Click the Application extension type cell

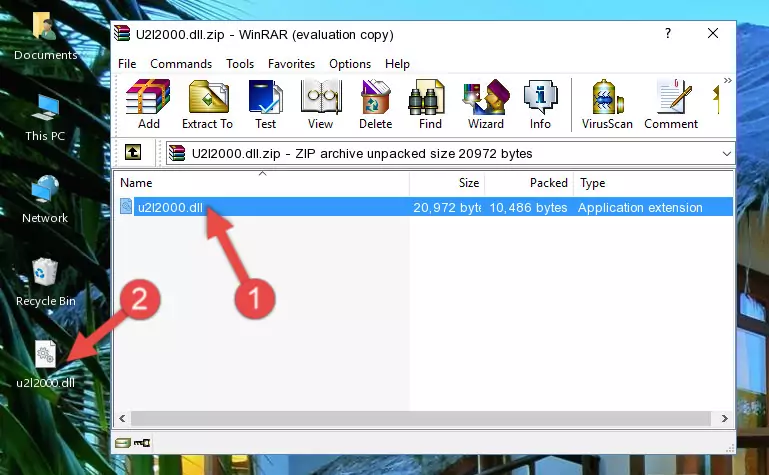click(640, 207)
